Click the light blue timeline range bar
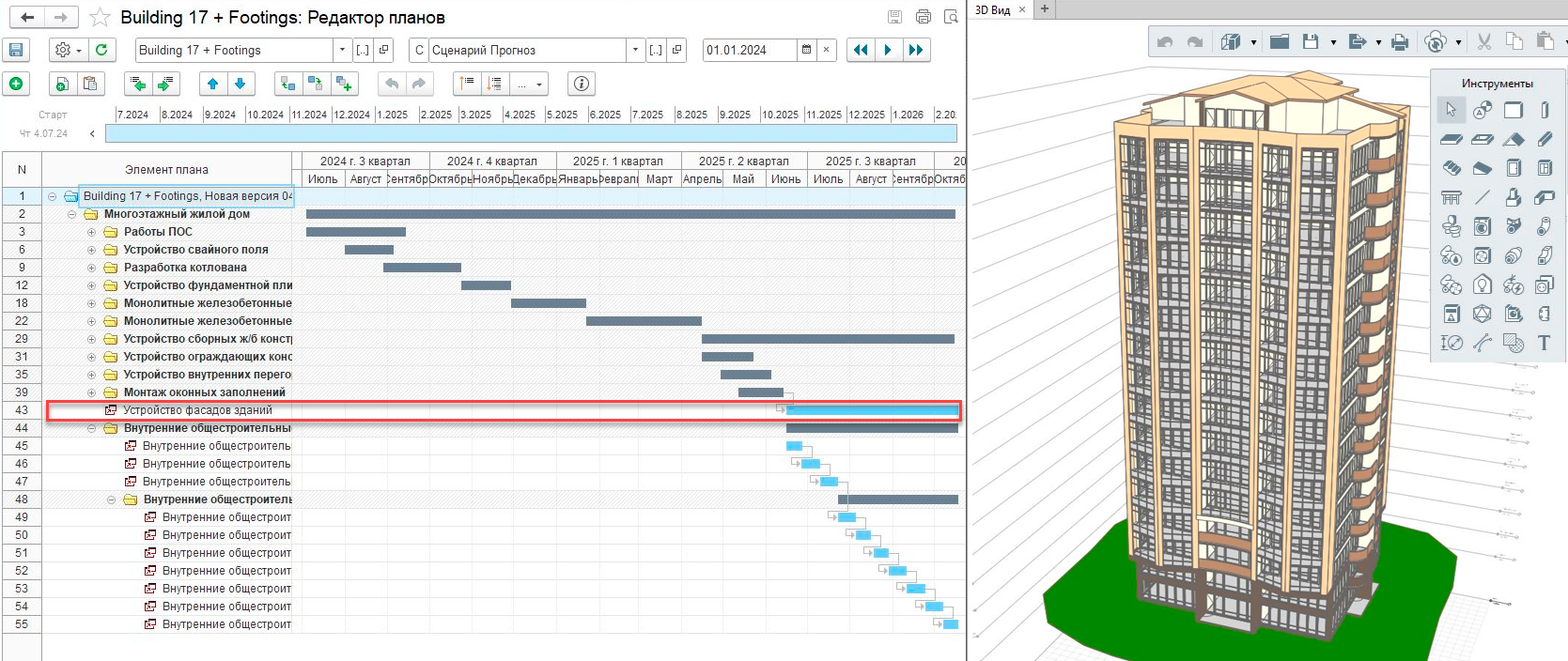 531,133
